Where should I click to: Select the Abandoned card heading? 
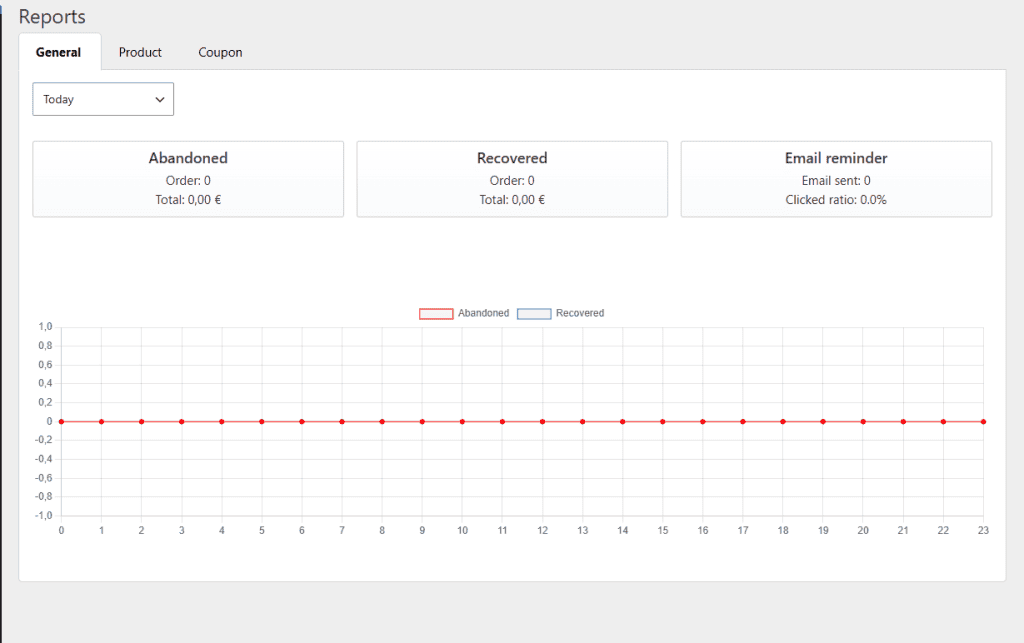(x=188, y=158)
